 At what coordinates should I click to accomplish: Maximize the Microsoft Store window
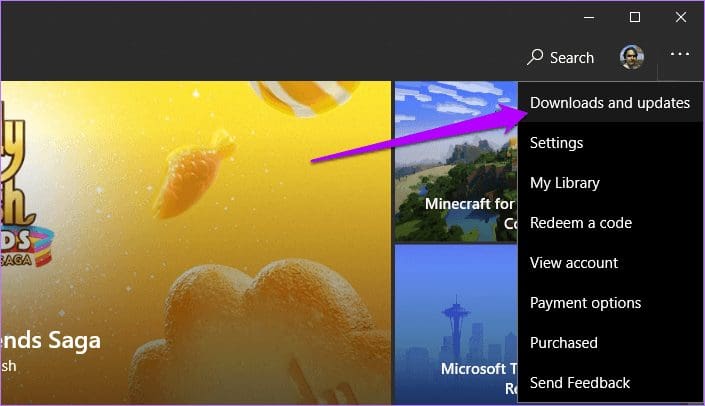tap(635, 18)
